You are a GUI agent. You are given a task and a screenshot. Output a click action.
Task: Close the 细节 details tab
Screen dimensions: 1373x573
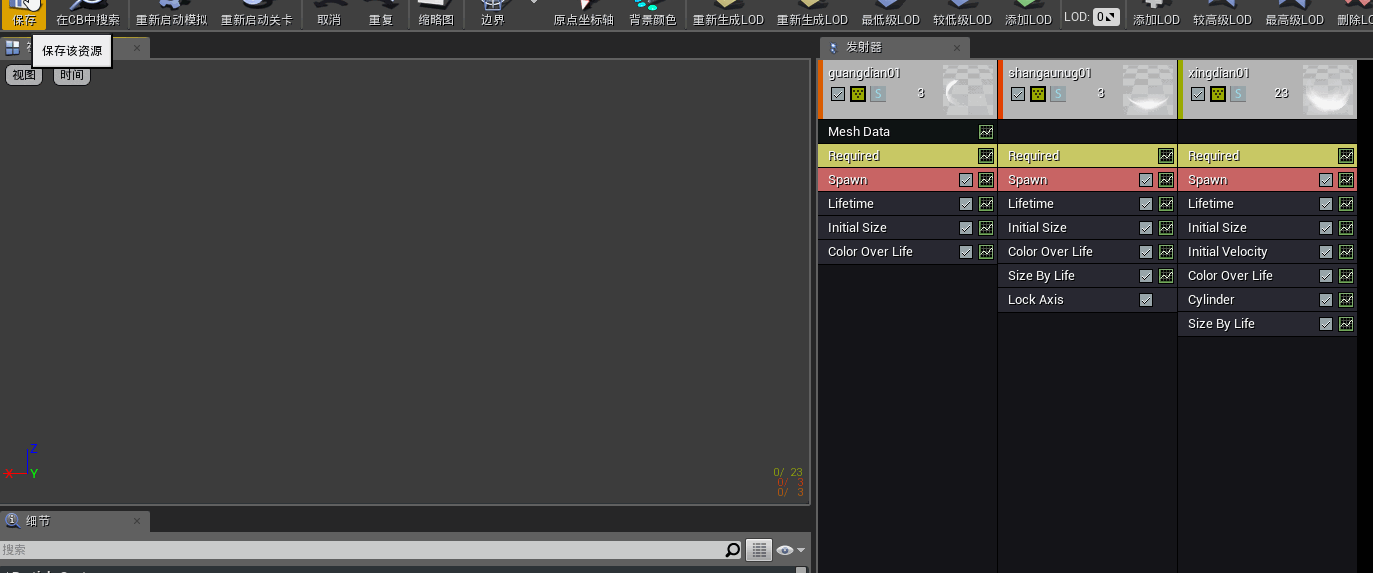point(138,521)
